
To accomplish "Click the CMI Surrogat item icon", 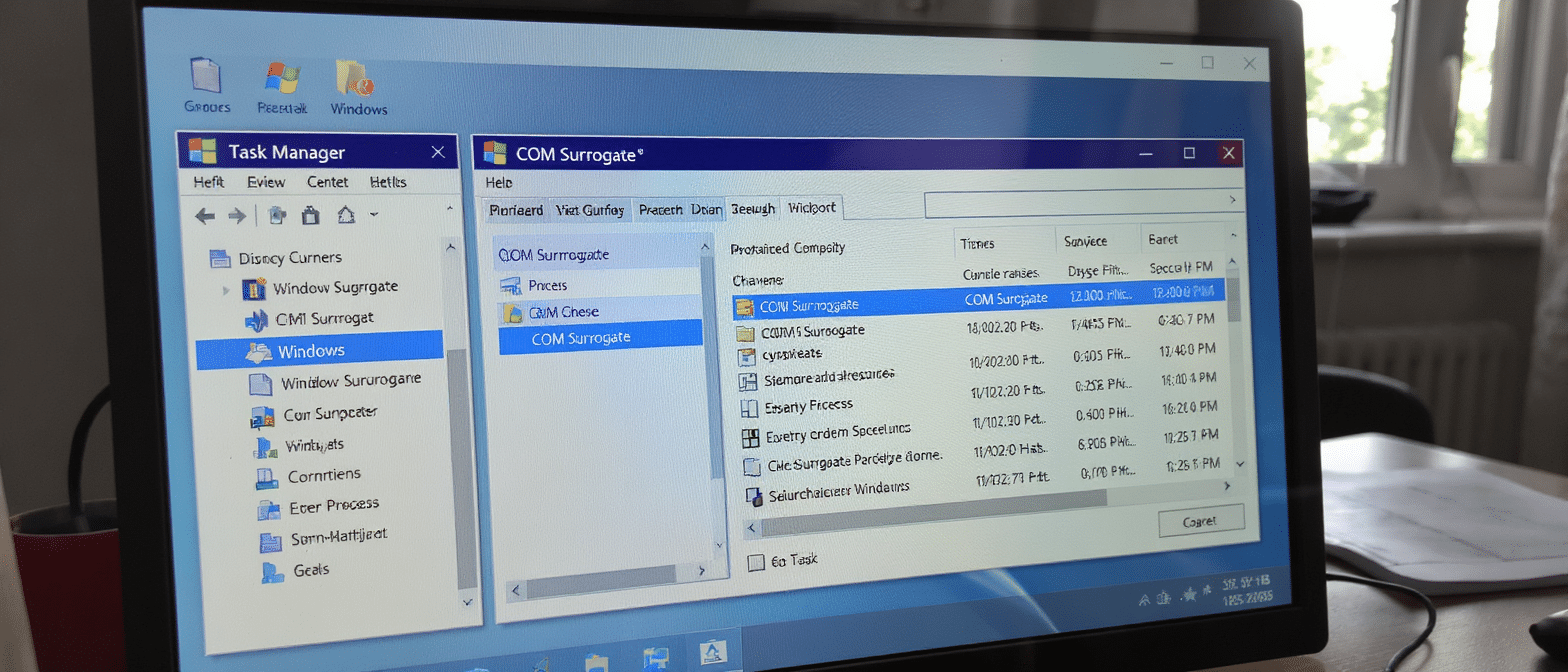I will tap(256, 320).
